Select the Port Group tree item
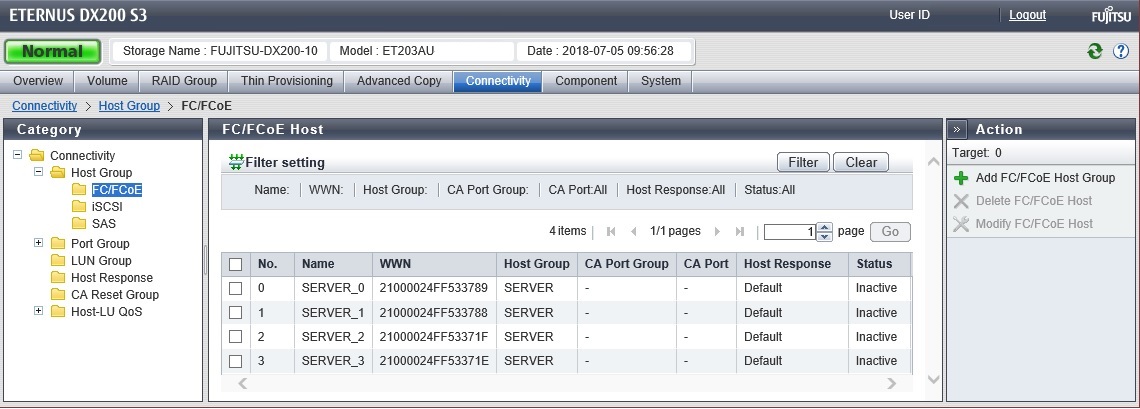The image size is (1140, 409). coord(100,243)
